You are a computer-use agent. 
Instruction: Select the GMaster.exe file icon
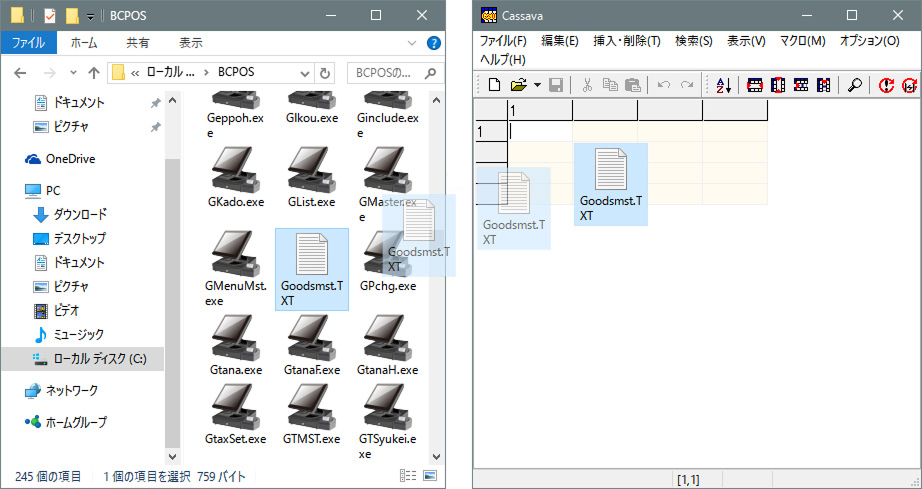tap(386, 177)
